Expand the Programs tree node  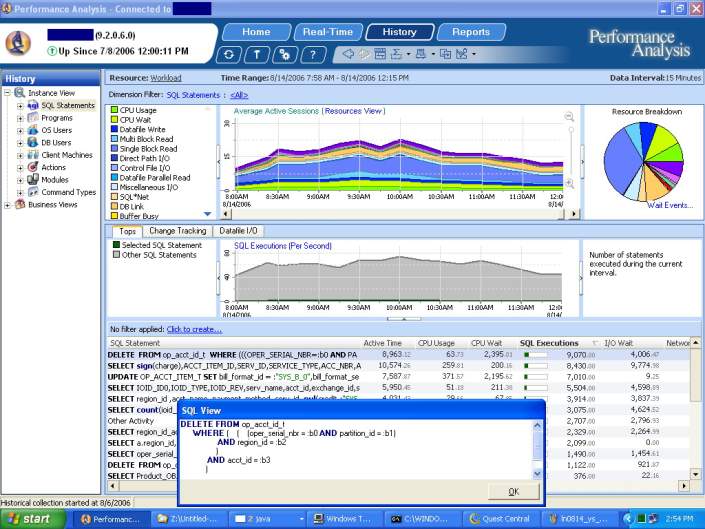(20, 118)
